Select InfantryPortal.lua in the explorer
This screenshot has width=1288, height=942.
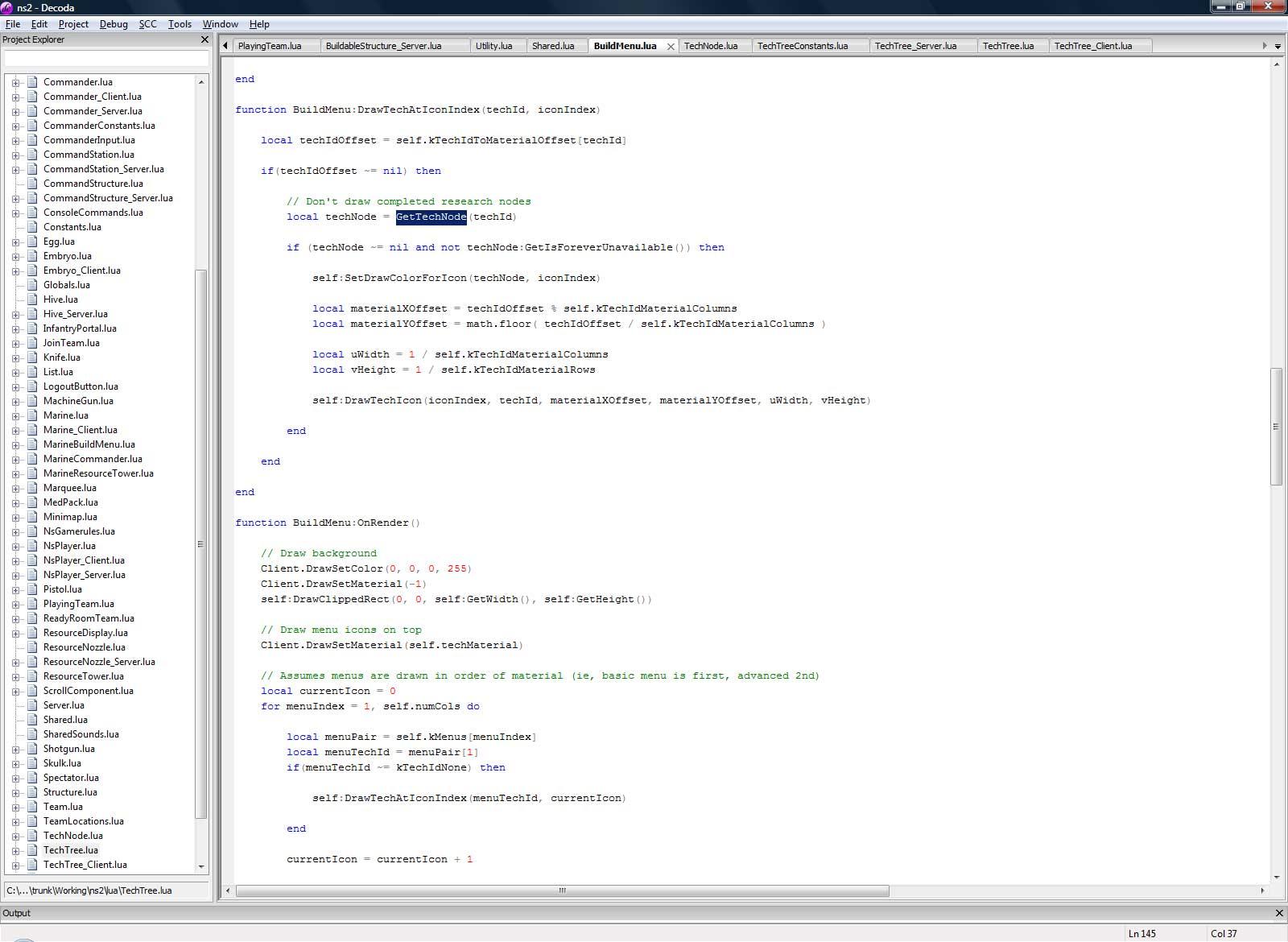point(80,328)
